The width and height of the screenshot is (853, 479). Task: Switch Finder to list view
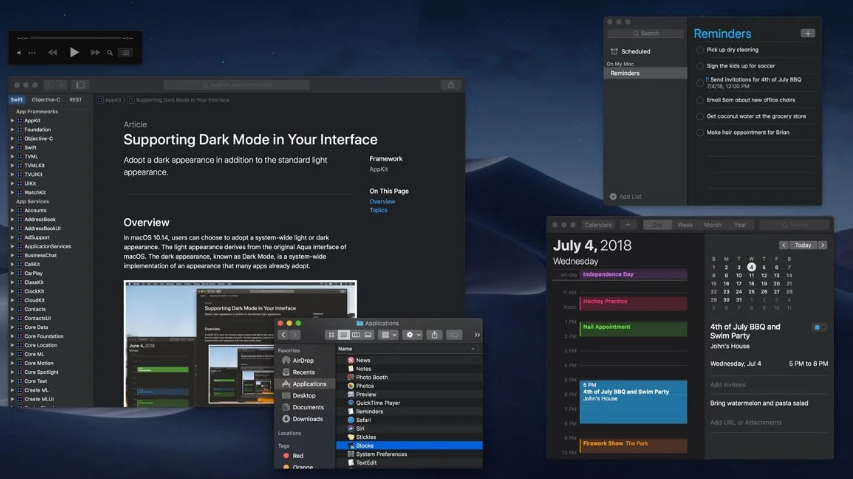(343, 335)
